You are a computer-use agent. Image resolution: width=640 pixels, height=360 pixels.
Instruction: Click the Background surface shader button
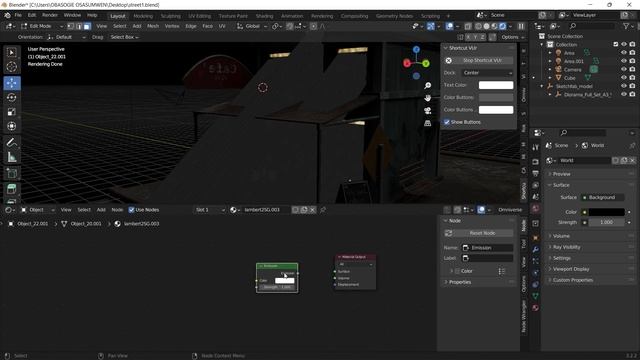[x=602, y=197]
